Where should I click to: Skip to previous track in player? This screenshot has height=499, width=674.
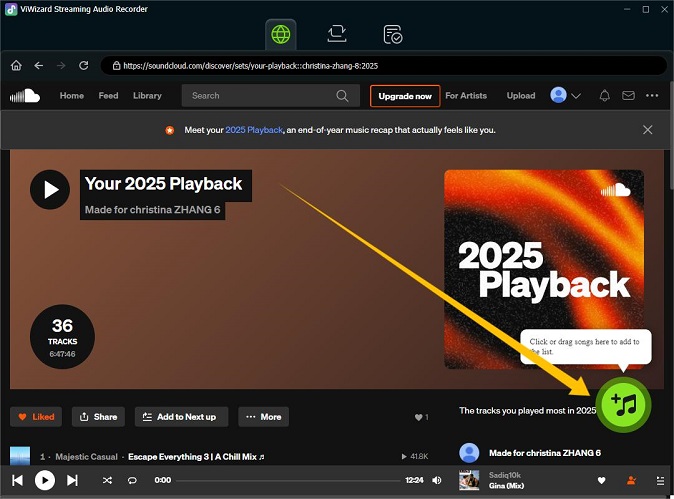pyautogui.click(x=18, y=480)
